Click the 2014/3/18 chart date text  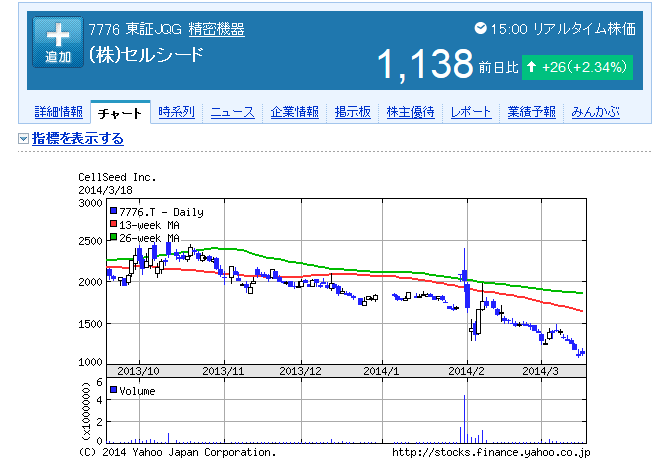106,190
